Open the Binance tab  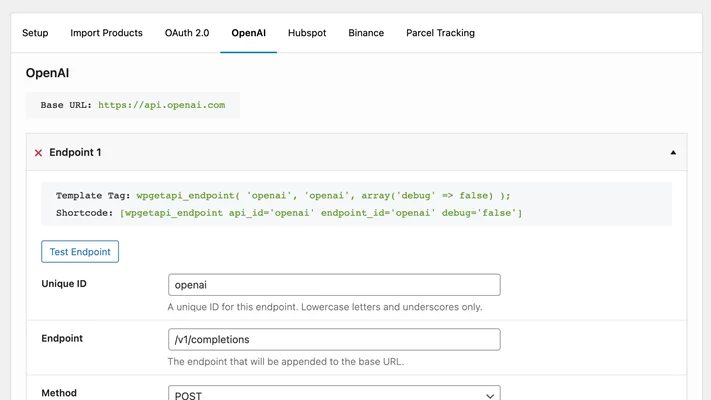point(366,33)
